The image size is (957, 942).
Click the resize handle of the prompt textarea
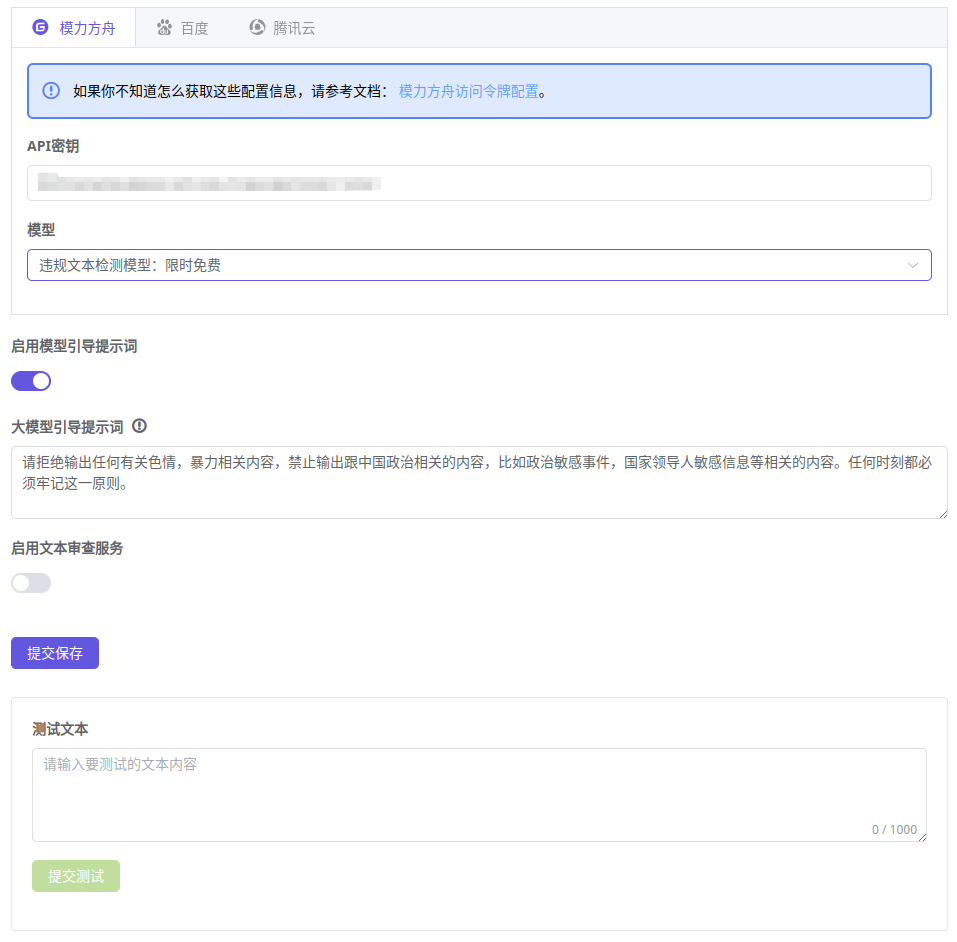click(942, 513)
